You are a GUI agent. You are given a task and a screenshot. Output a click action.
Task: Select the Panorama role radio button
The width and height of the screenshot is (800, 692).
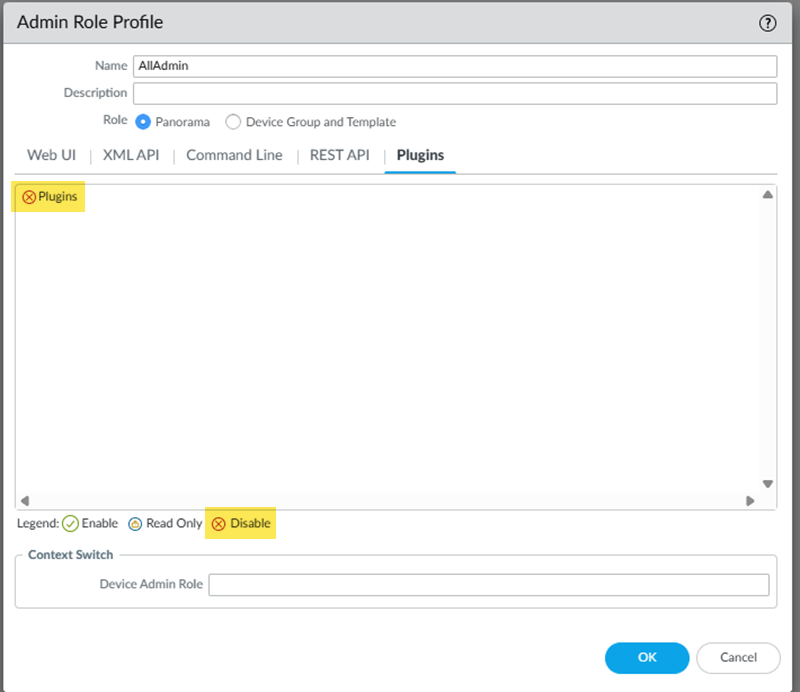143,122
